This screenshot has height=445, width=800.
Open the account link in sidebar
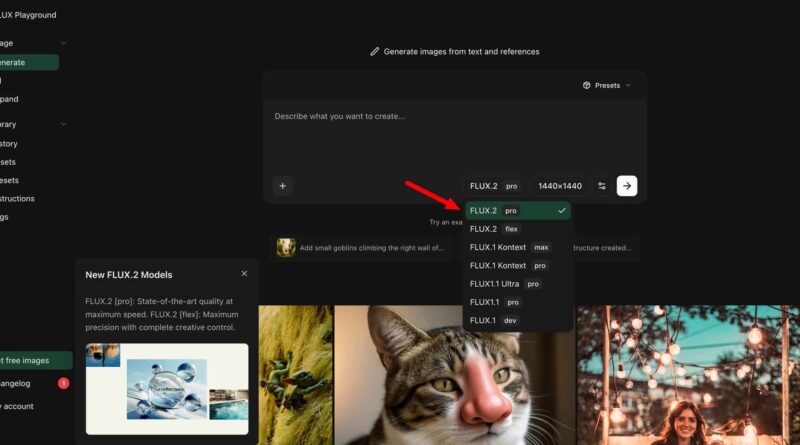(17, 406)
